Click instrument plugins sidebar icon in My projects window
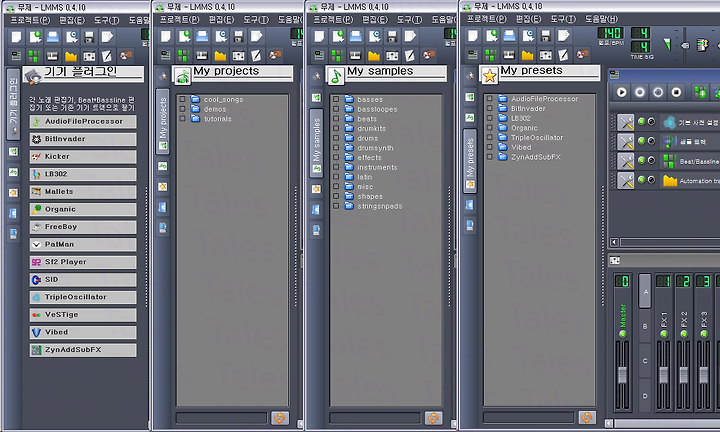 coord(163,77)
